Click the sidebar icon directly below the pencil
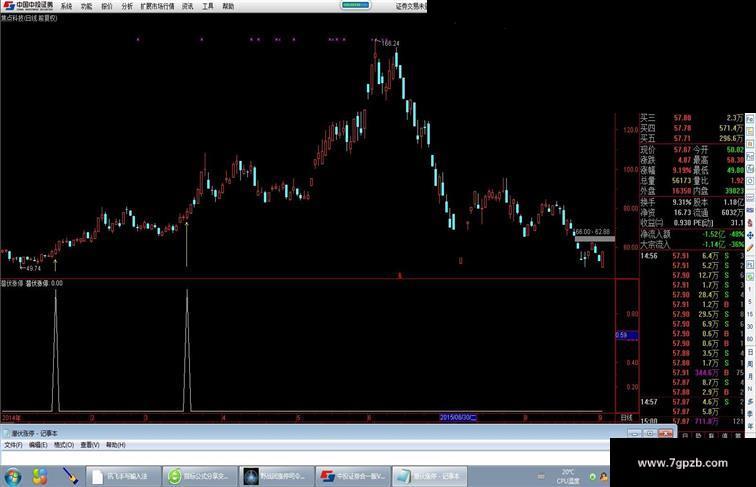756x487 pixels. point(750,264)
